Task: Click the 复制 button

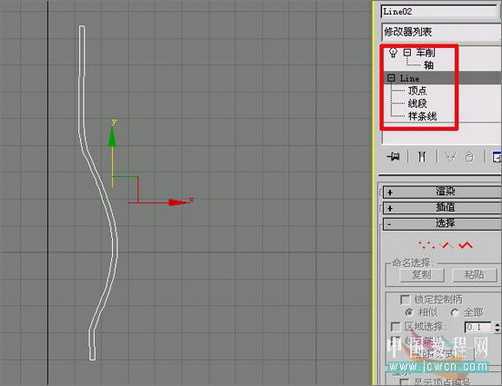Action: click(x=422, y=275)
